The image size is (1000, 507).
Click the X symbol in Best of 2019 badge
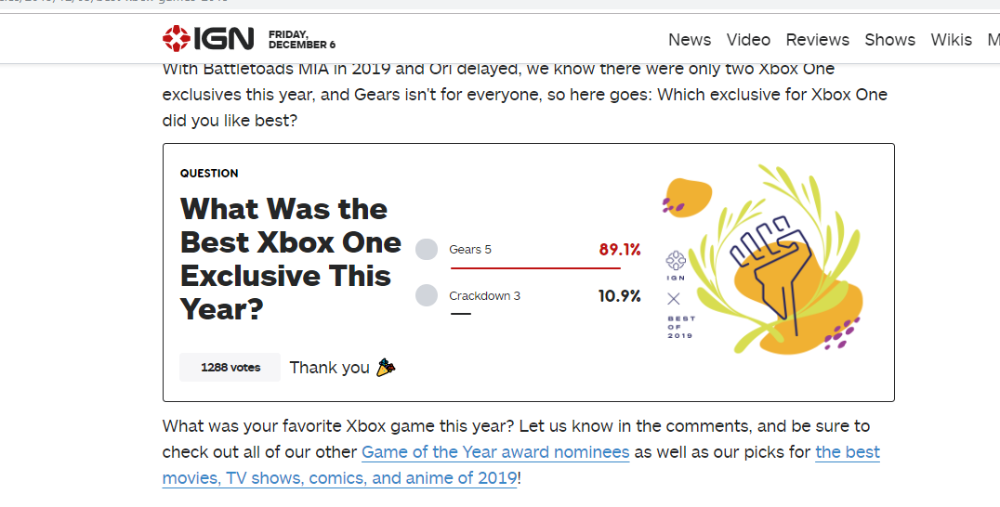pos(673,298)
